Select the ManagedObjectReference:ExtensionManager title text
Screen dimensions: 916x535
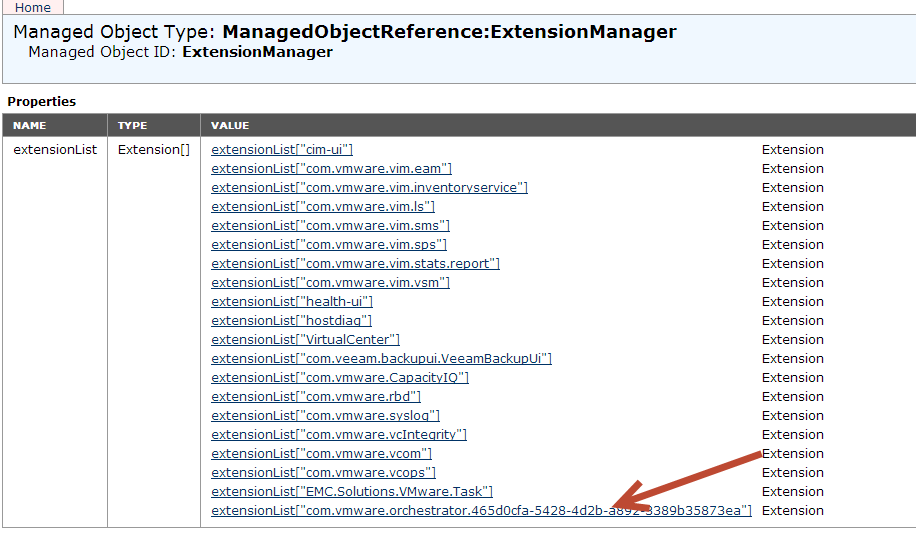[x=449, y=32]
